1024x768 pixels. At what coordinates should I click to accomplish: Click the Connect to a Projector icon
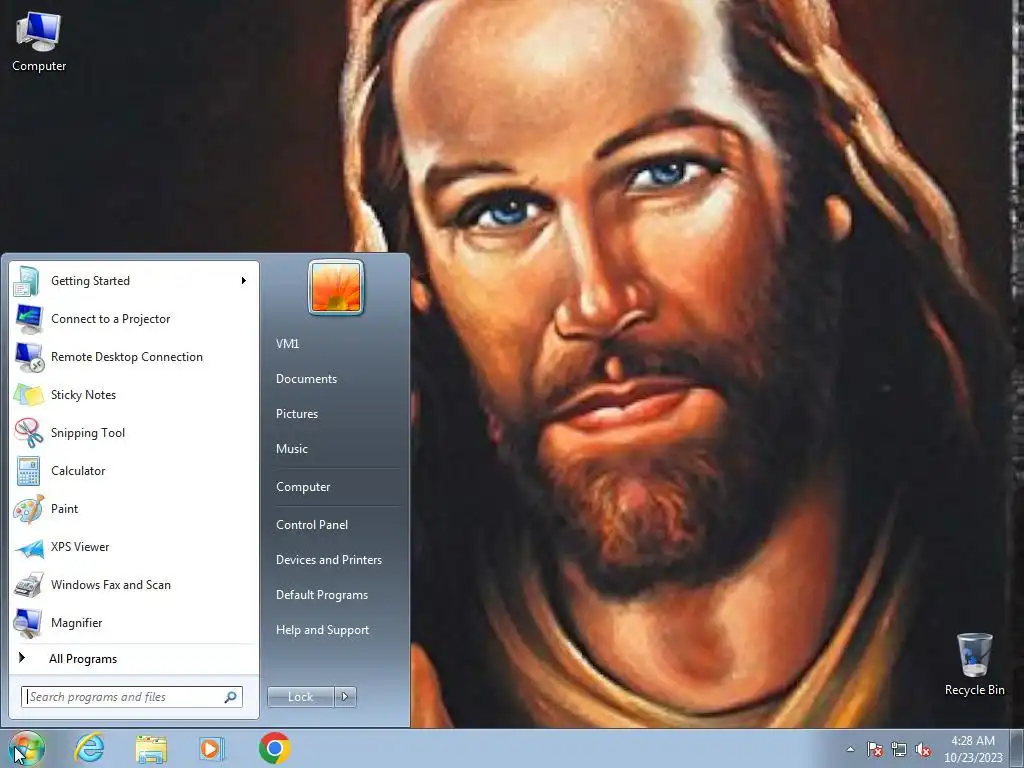28,319
